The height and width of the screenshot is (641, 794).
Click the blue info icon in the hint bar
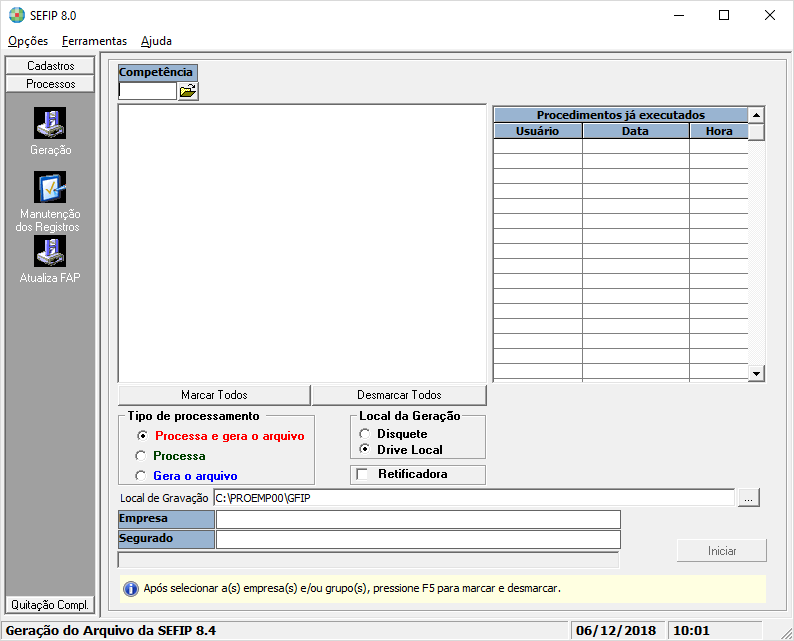click(131, 589)
